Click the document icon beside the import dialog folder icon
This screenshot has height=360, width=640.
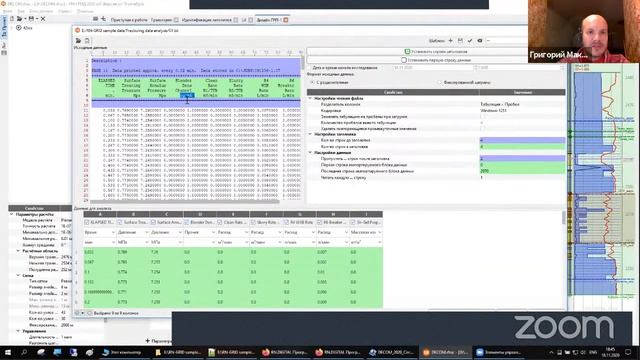pos(87,40)
